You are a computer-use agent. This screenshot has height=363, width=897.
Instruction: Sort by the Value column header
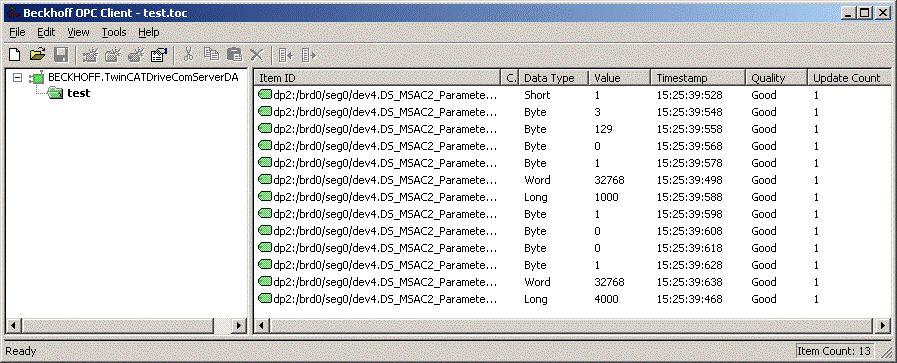tap(620, 78)
